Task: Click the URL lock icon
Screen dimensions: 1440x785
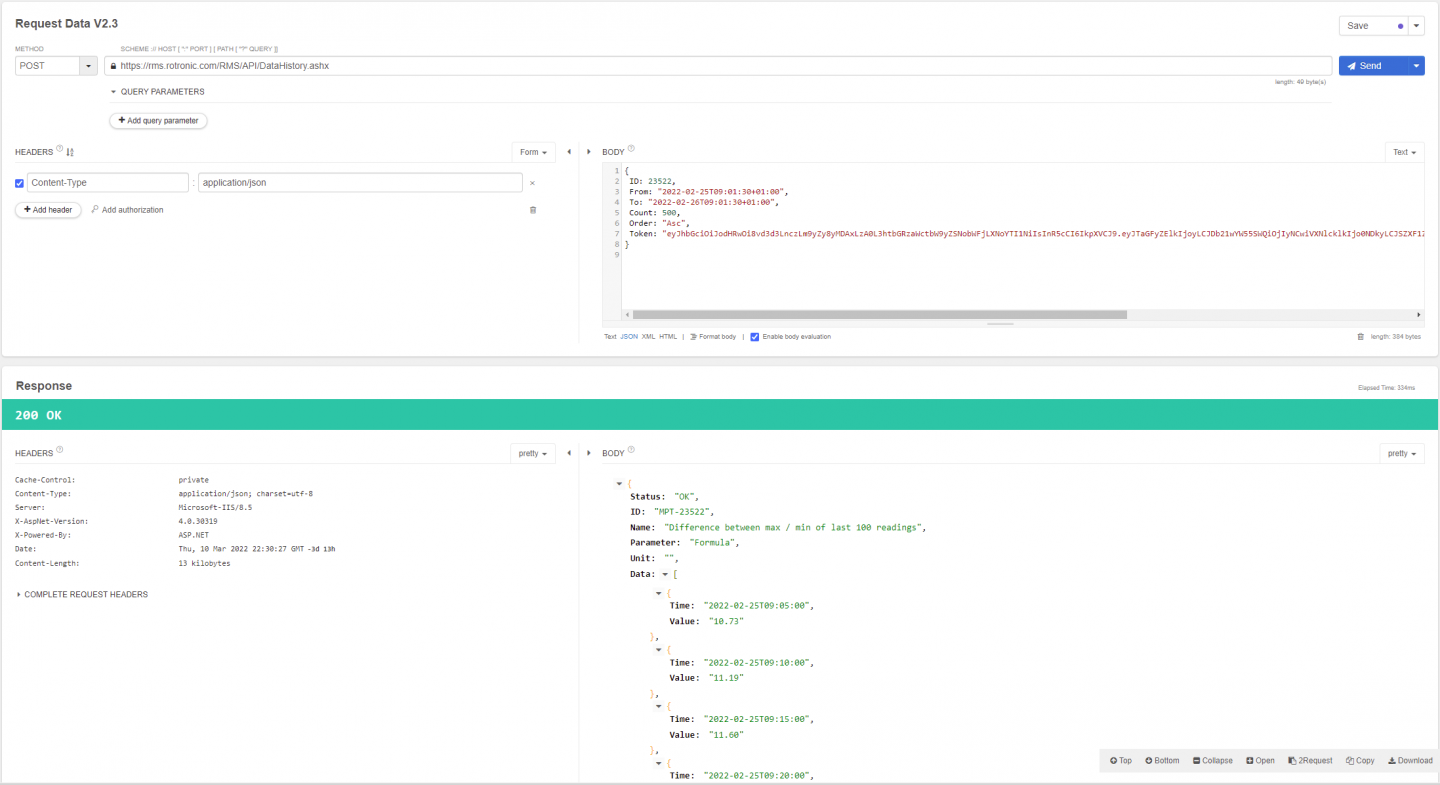Action: click(114, 66)
